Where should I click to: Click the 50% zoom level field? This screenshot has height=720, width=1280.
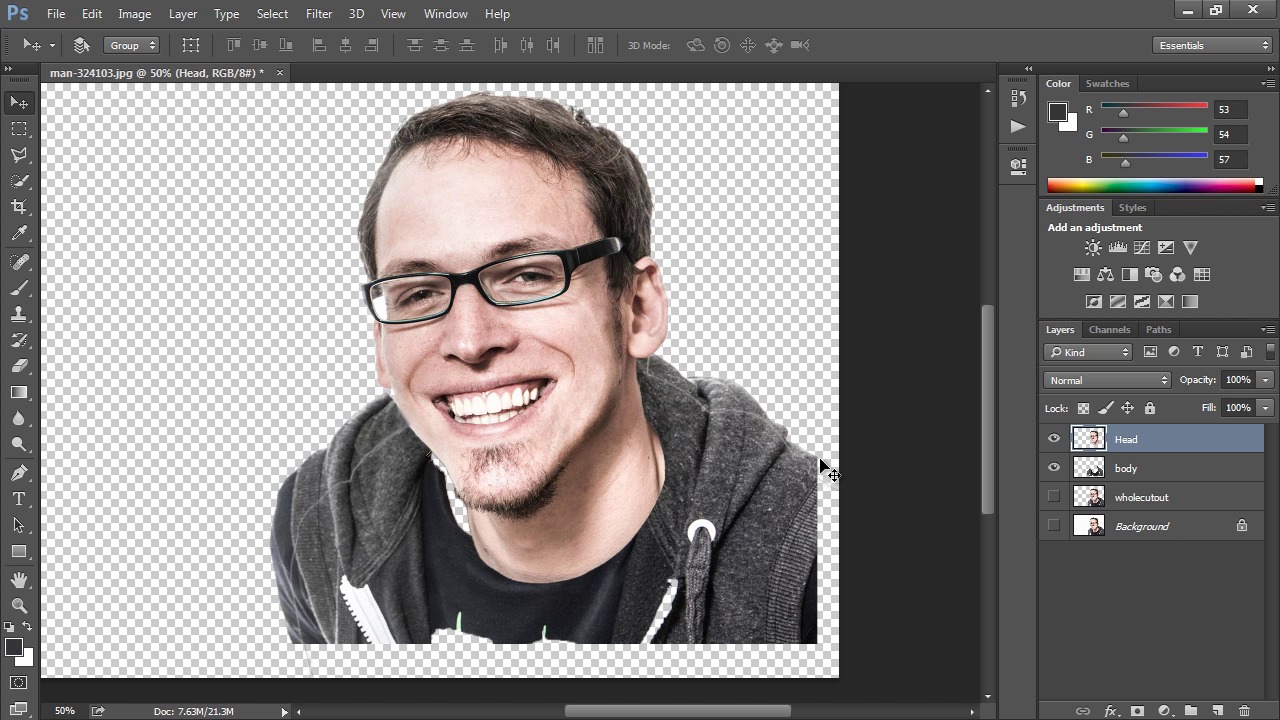(65, 711)
